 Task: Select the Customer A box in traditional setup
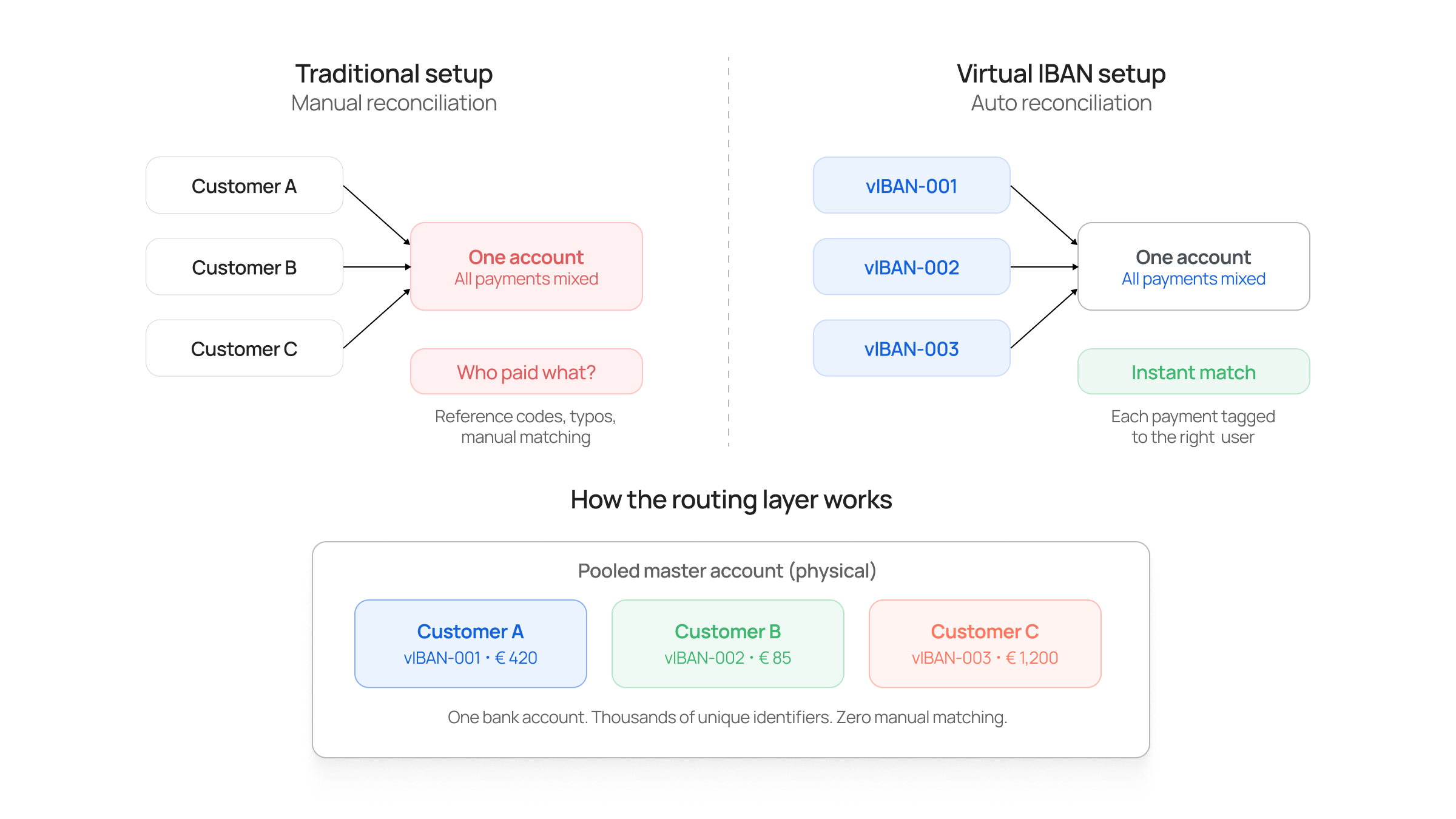pyautogui.click(x=244, y=186)
